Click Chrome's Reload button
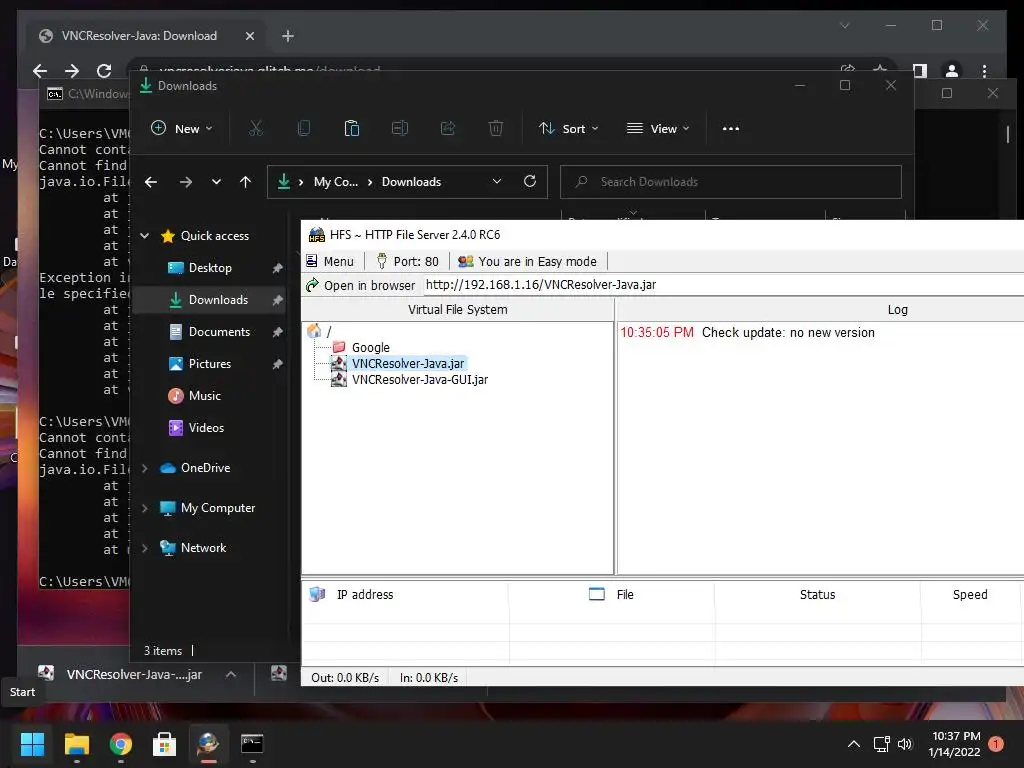The width and height of the screenshot is (1024, 768). [x=104, y=71]
